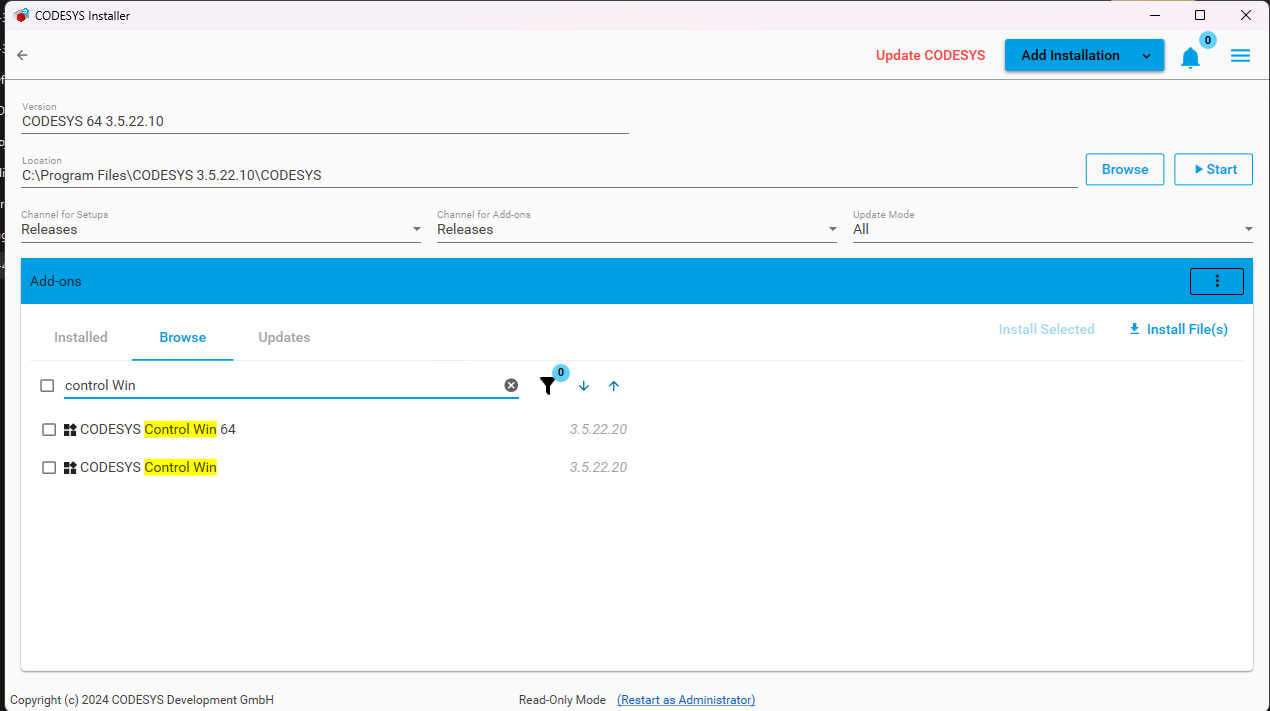Sort add-ons descending with down arrow
1270x711 pixels.
(x=584, y=386)
